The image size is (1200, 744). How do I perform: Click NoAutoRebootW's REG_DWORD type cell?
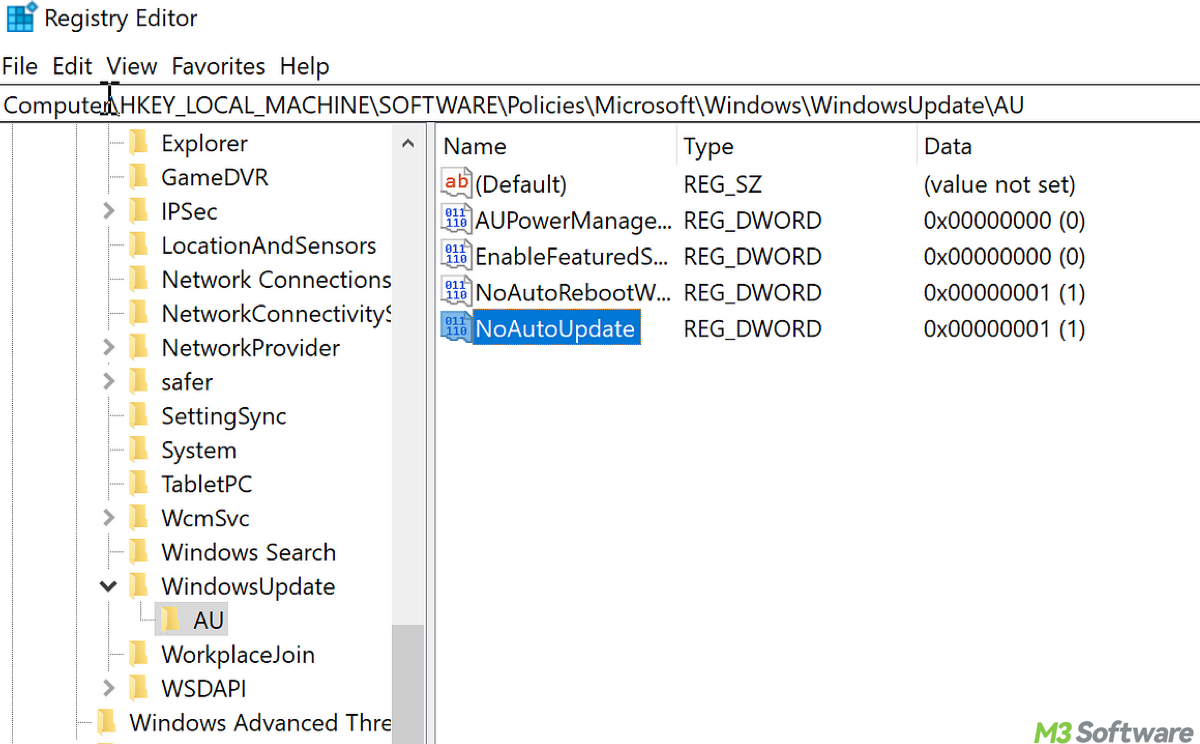(752, 292)
